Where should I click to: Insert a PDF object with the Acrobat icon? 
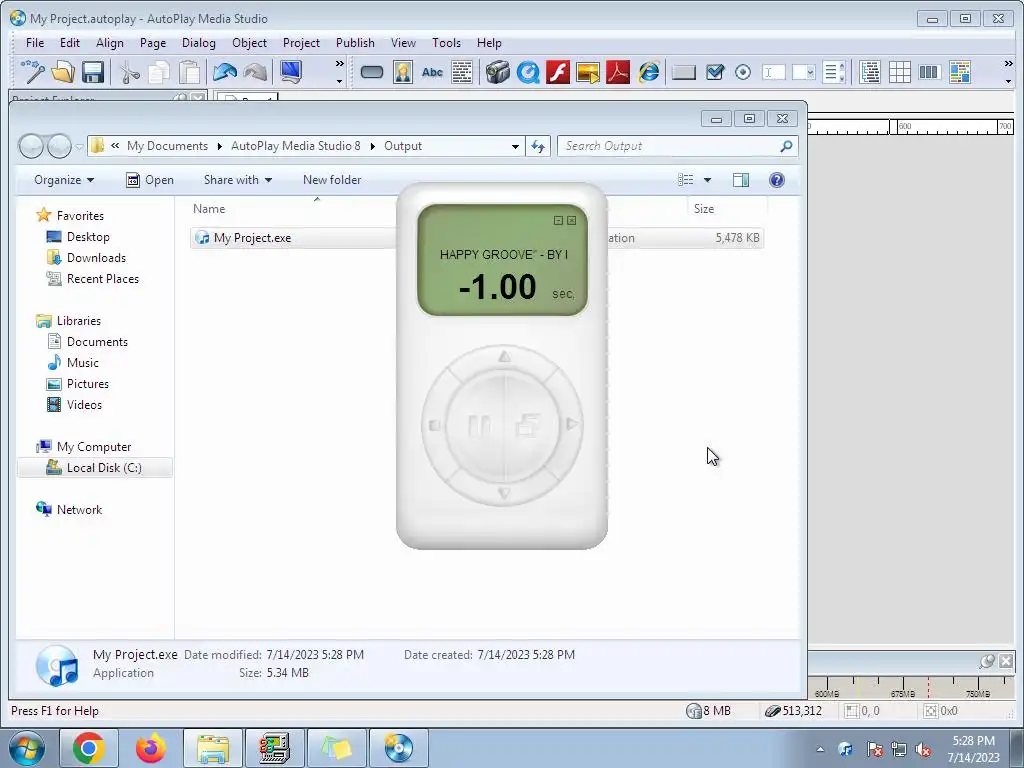click(x=618, y=72)
